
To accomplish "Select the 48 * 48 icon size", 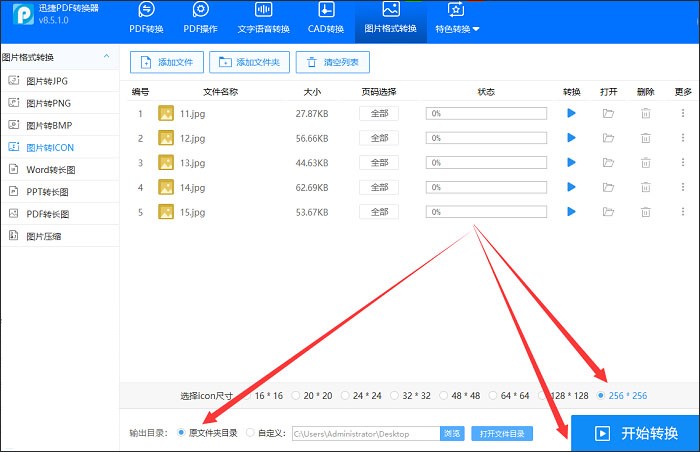I will point(460,396).
